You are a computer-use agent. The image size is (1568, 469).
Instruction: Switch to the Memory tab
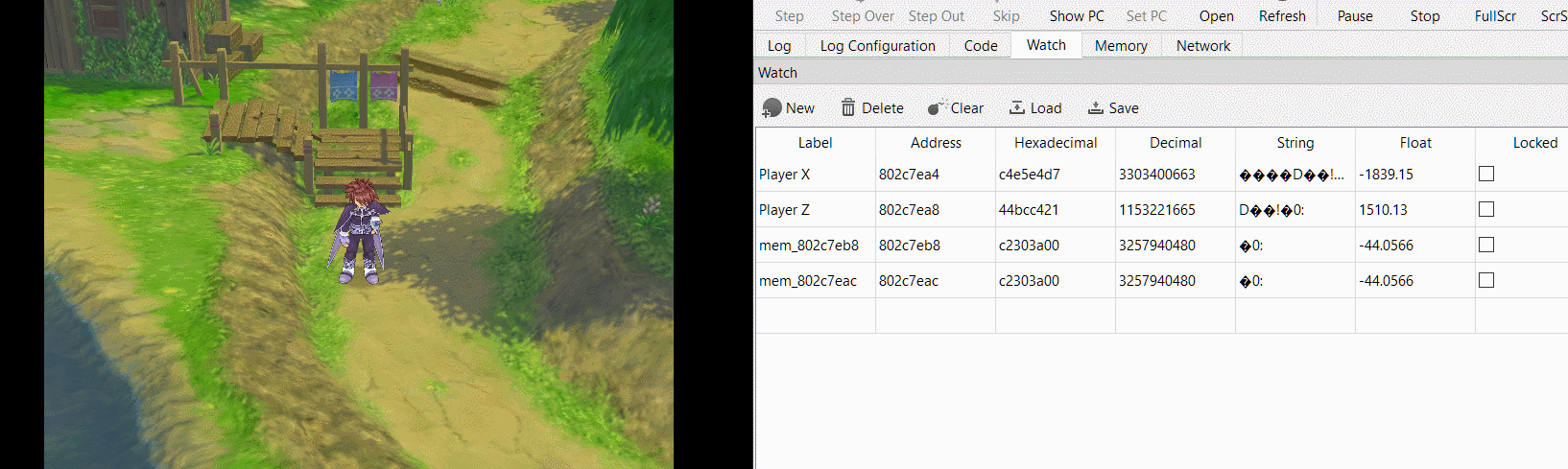pos(1121,46)
